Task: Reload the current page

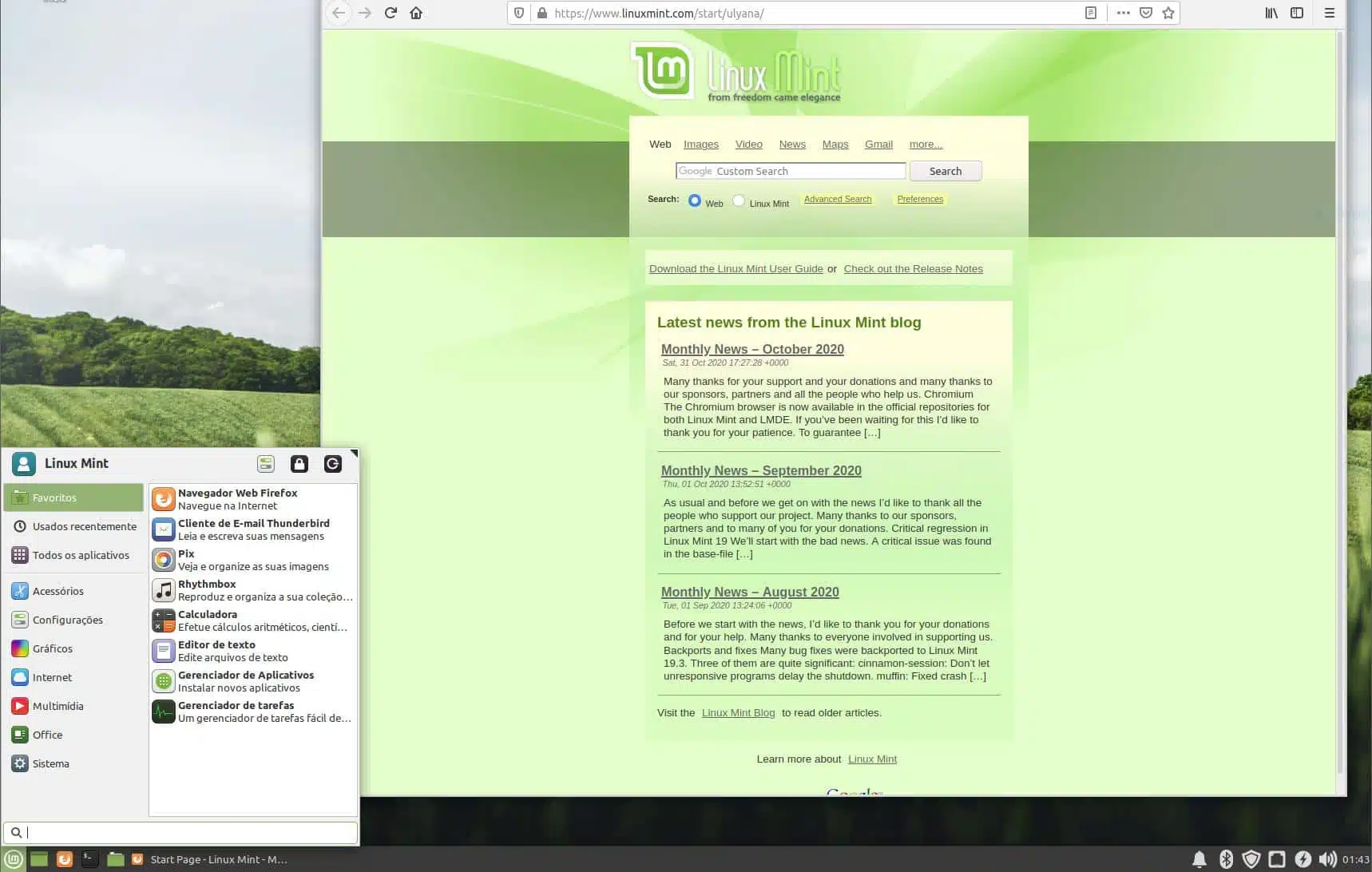Action: pos(391,13)
